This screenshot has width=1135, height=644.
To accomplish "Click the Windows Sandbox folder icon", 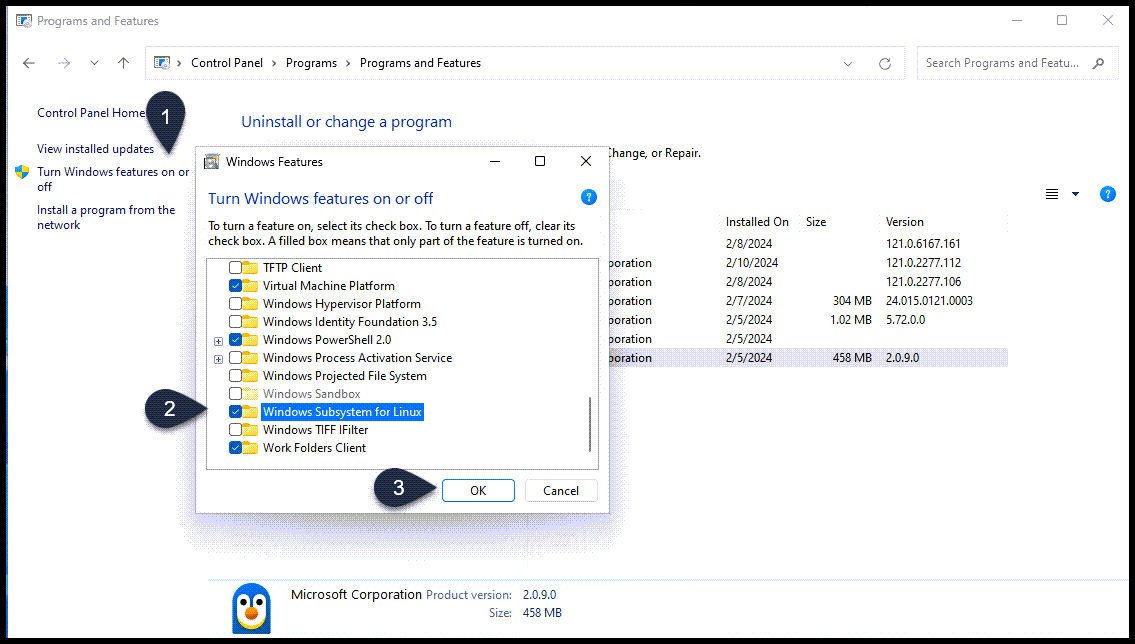I will click(x=250, y=394).
